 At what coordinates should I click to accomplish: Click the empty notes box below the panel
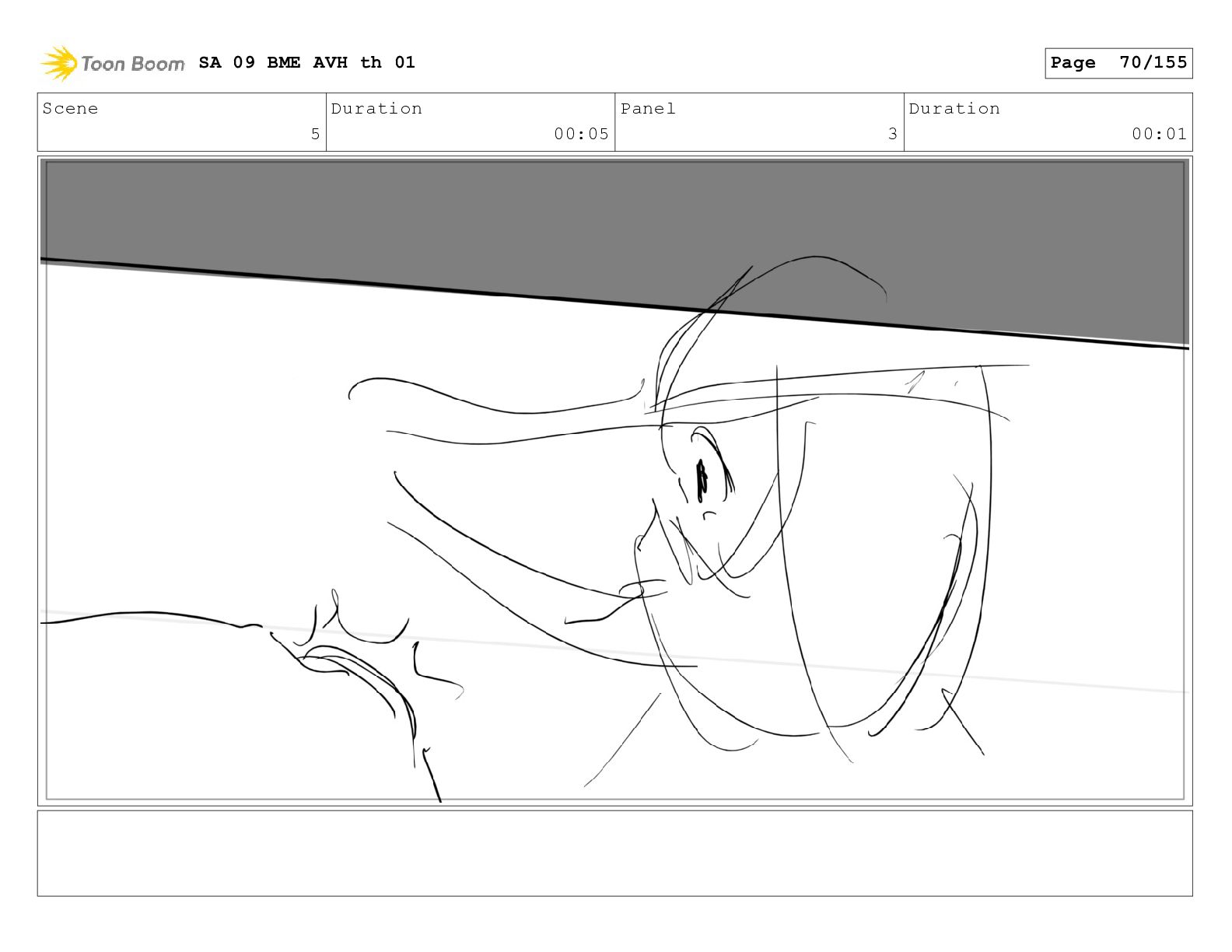click(x=614, y=853)
